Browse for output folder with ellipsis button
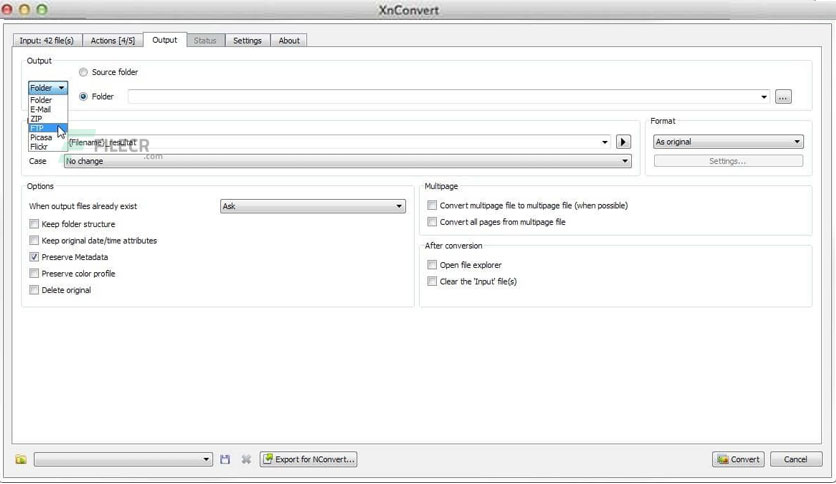Viewport: 836px width, 484px height. [783, 97]
